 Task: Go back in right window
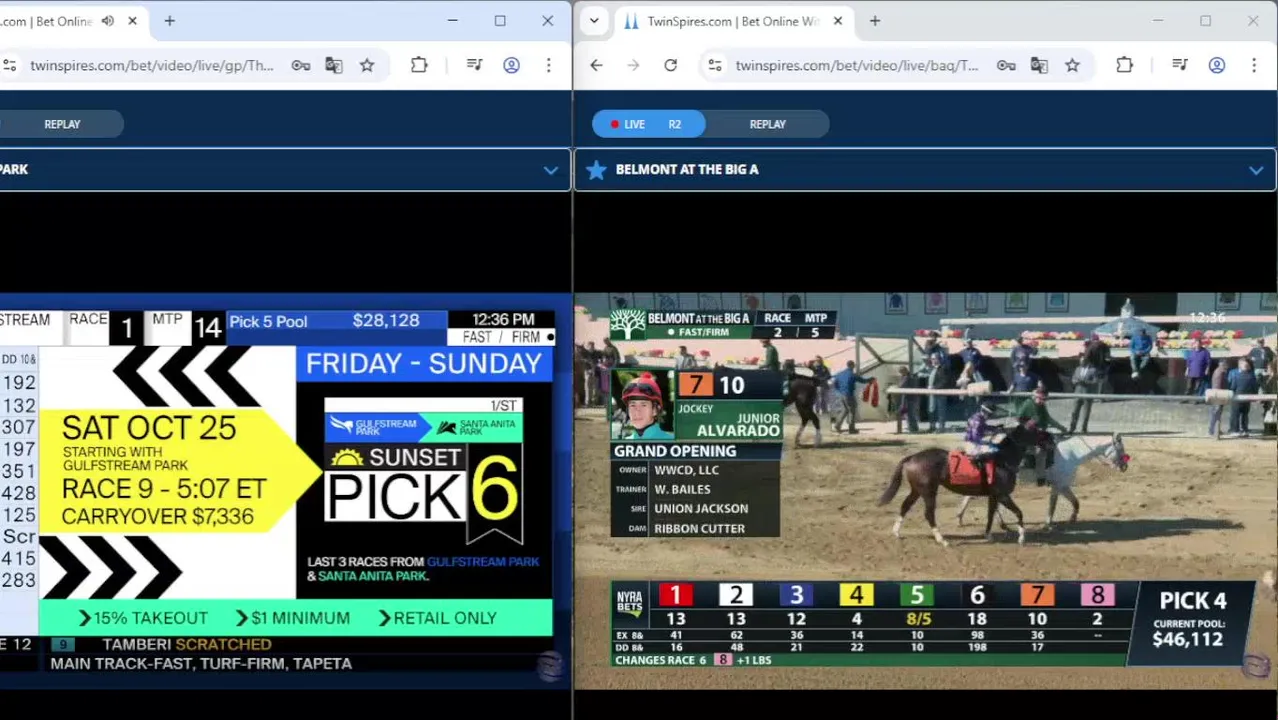point(596,65)
